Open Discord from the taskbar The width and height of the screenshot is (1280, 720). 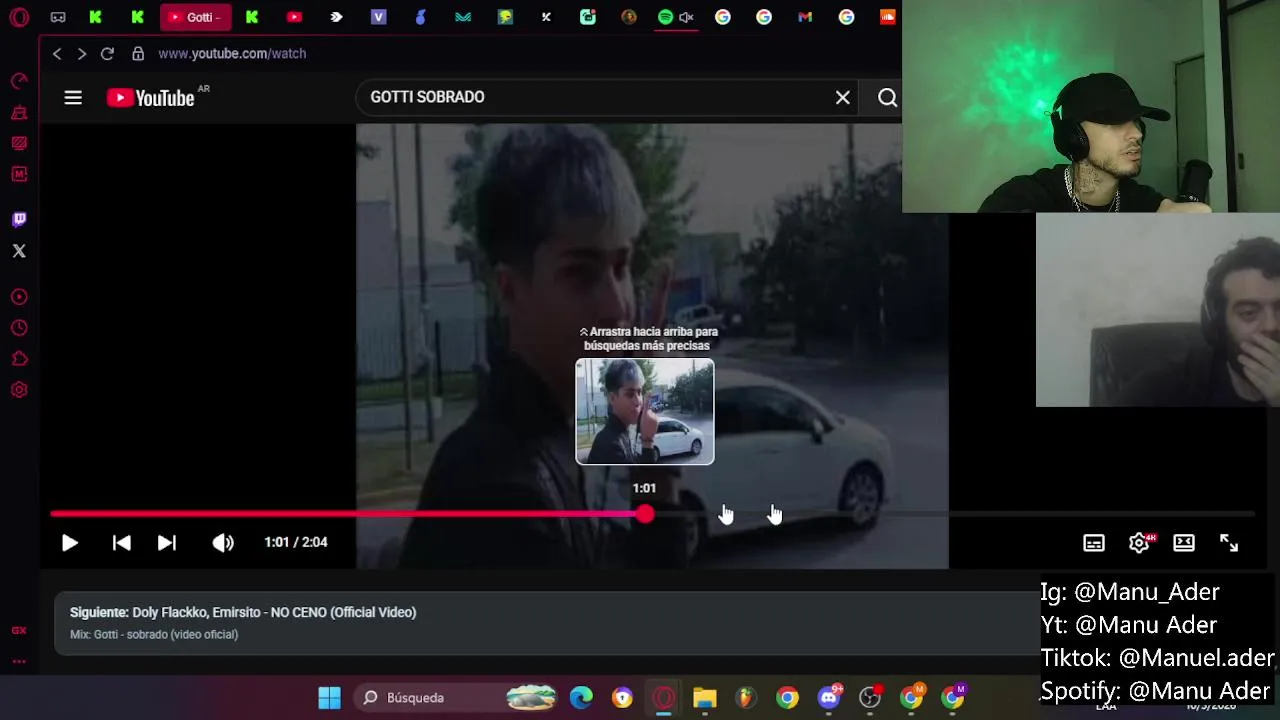(829, 698)
